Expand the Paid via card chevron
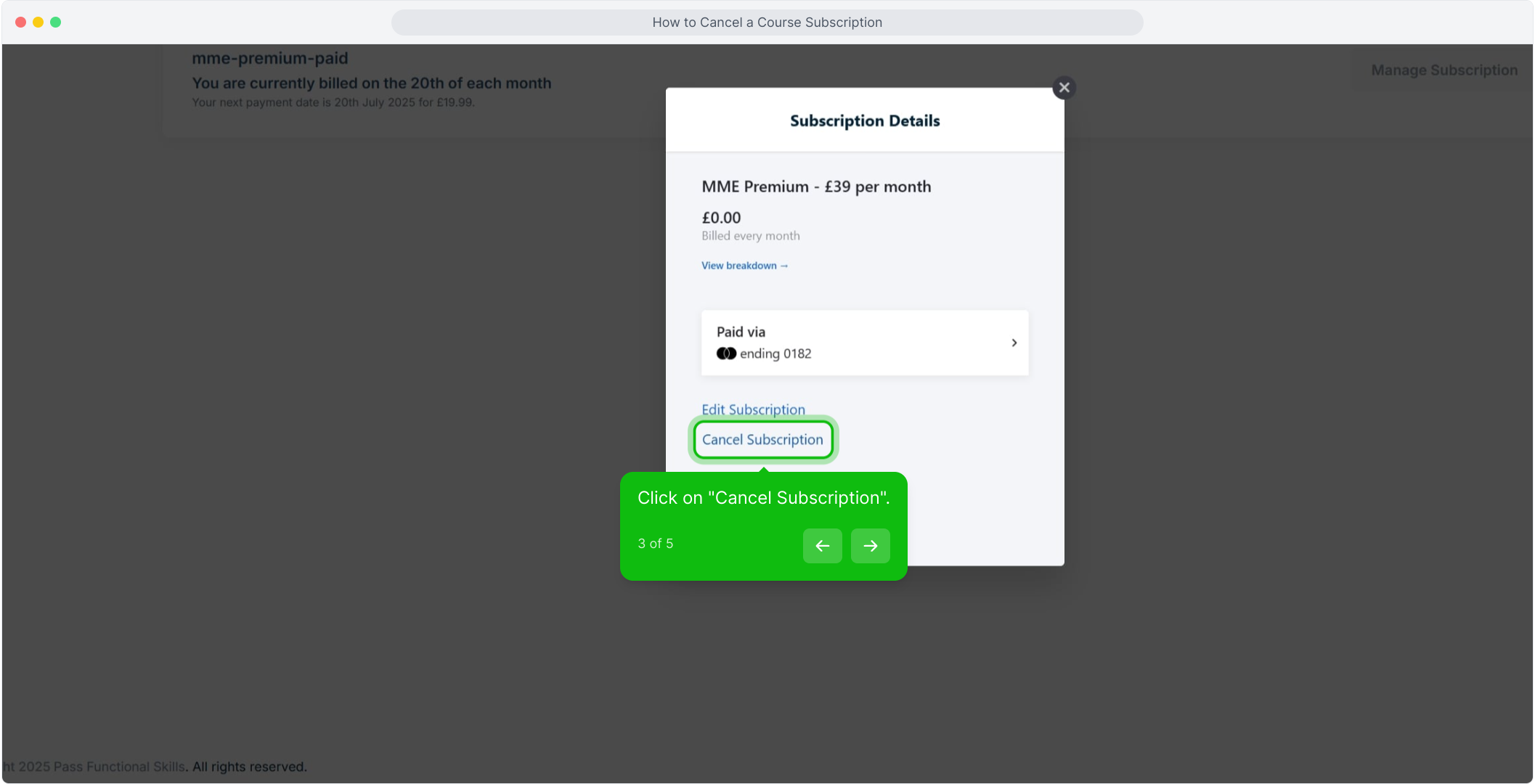The width and height of the screenshot is (1535, 784). tap(1014, 343)
